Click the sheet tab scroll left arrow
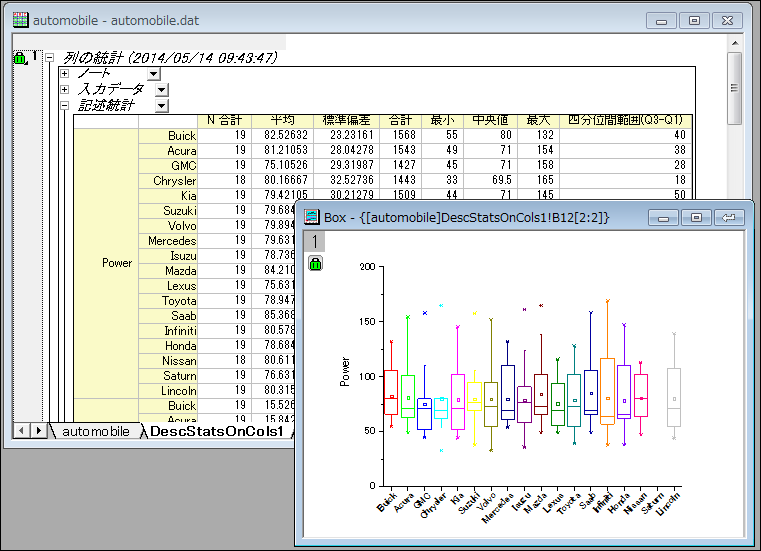761x551 pixels. tap(21, 430)
